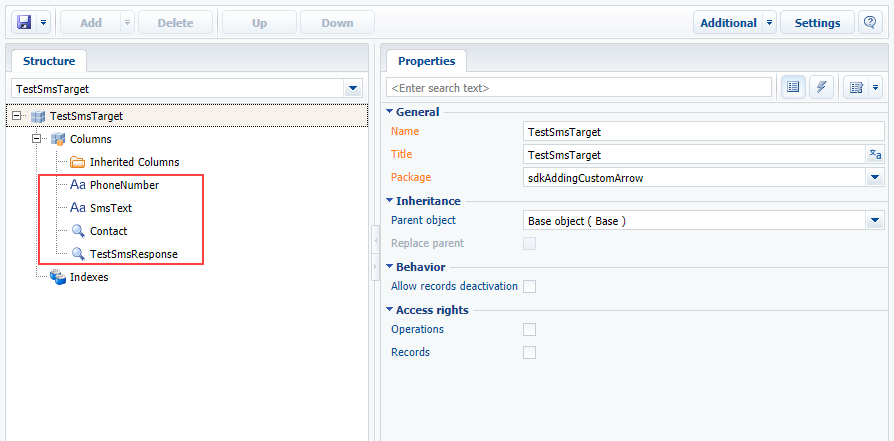Screen dimensions: 894x441
Task: Tick the Operations access rights checkbox
Action: click(x=530, y=329)
